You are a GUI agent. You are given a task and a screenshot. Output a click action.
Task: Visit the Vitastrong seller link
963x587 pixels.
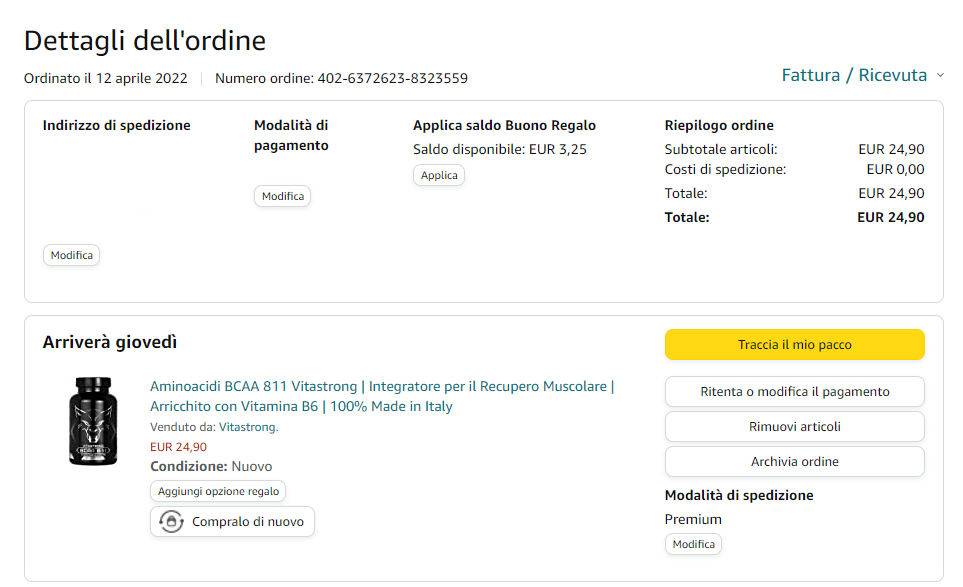[248, 427]
